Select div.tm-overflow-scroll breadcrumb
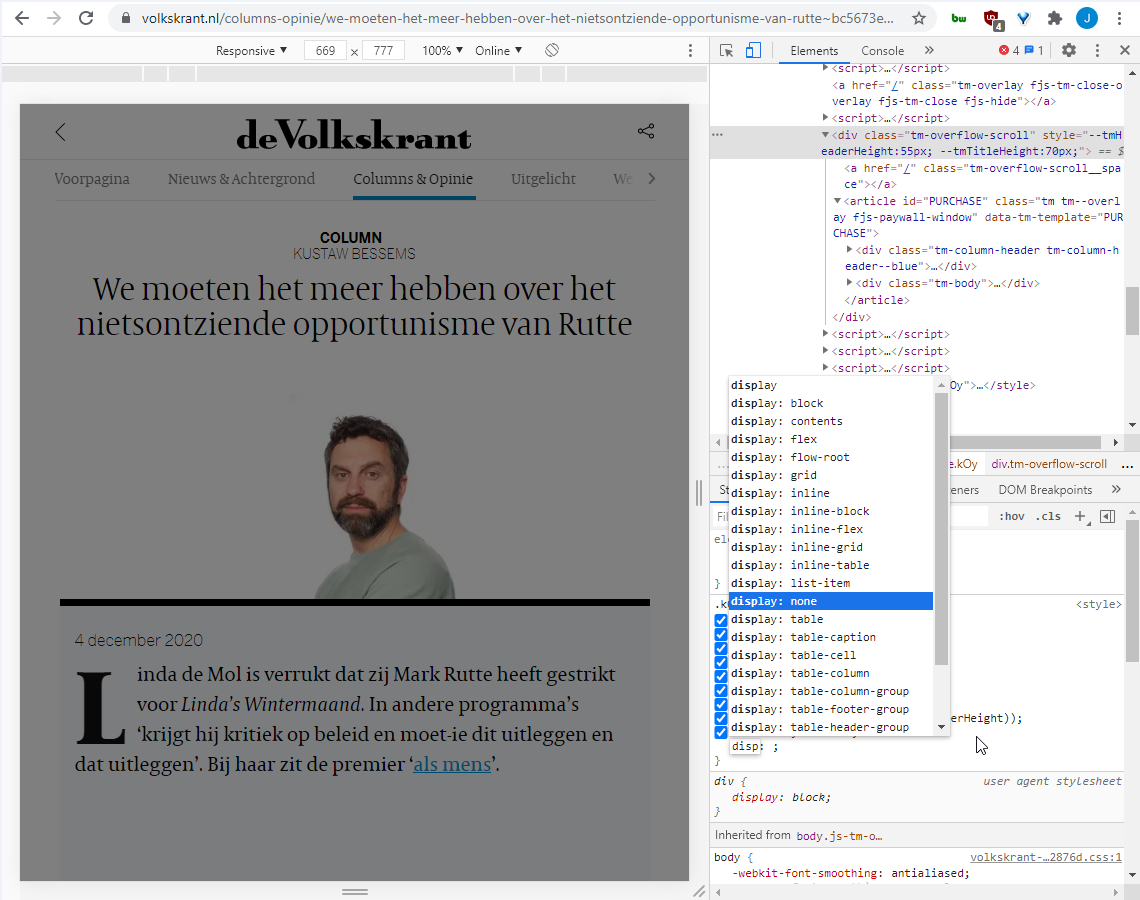The height and width of the screenshot is (900, 1140). click(x=1049, y=464)
